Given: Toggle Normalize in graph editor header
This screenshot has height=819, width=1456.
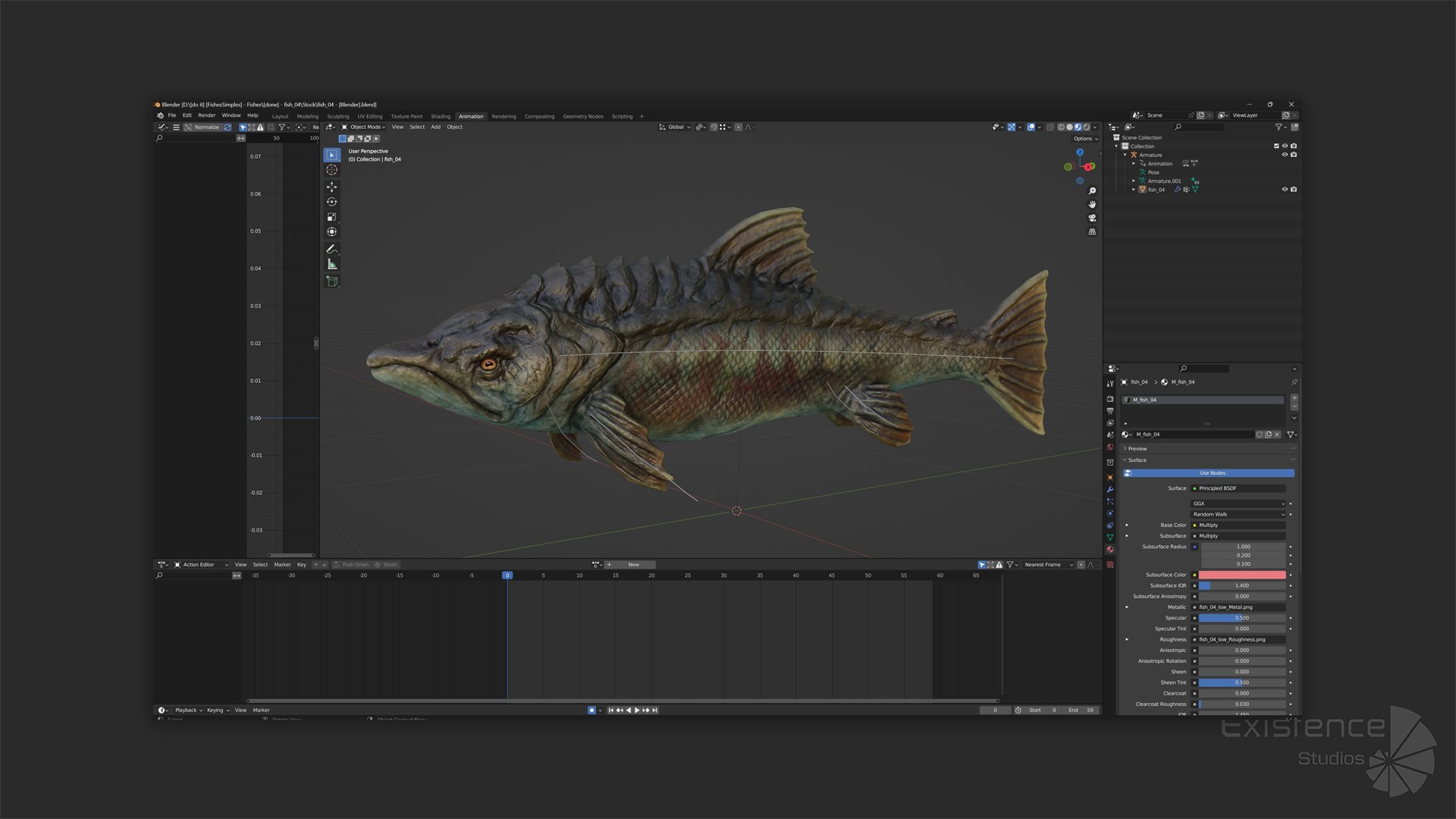Looking at the screenshot, I should pos(202,127).
